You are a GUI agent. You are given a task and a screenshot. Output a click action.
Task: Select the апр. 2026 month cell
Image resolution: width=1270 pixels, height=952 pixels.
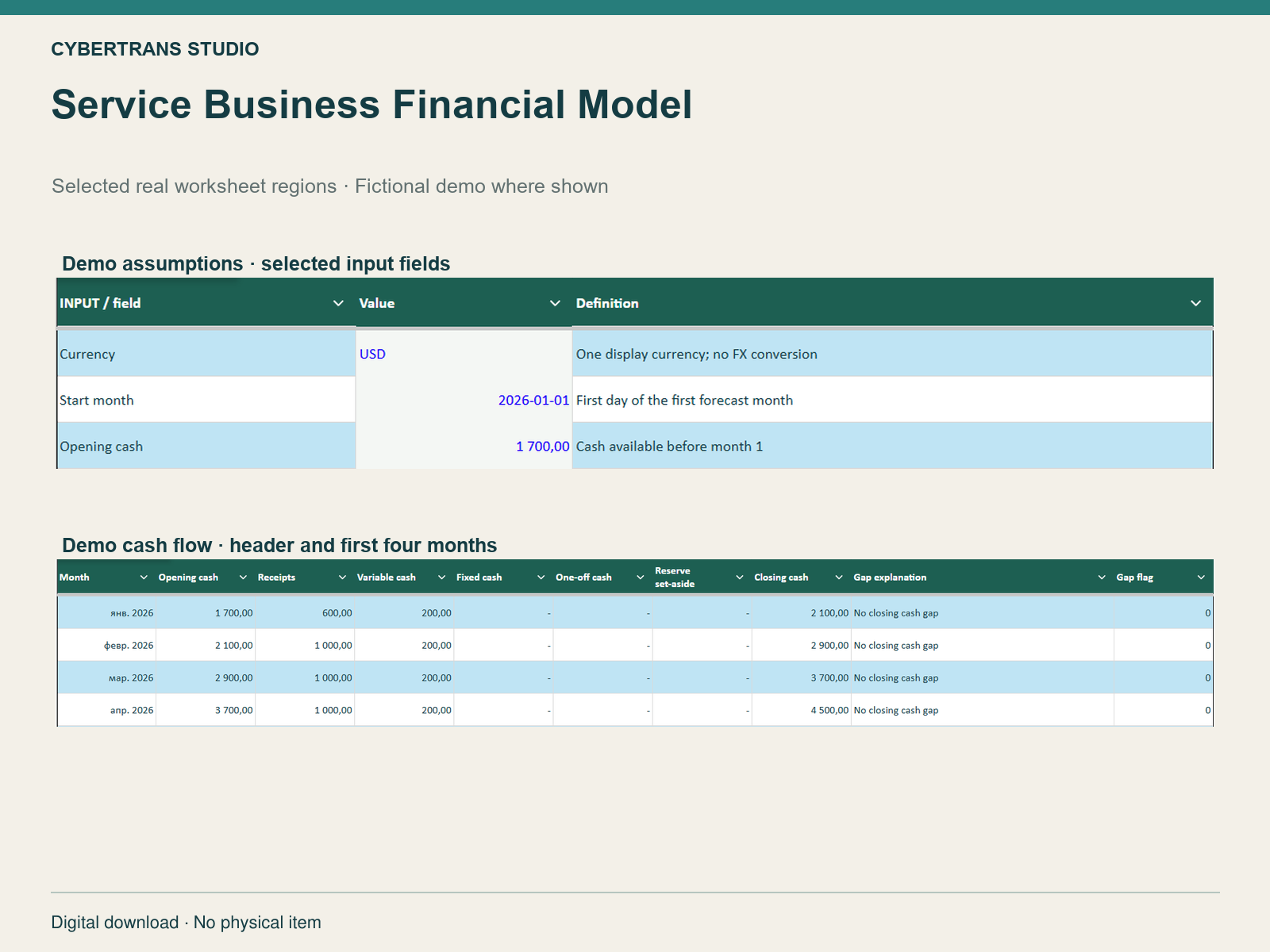106,710
